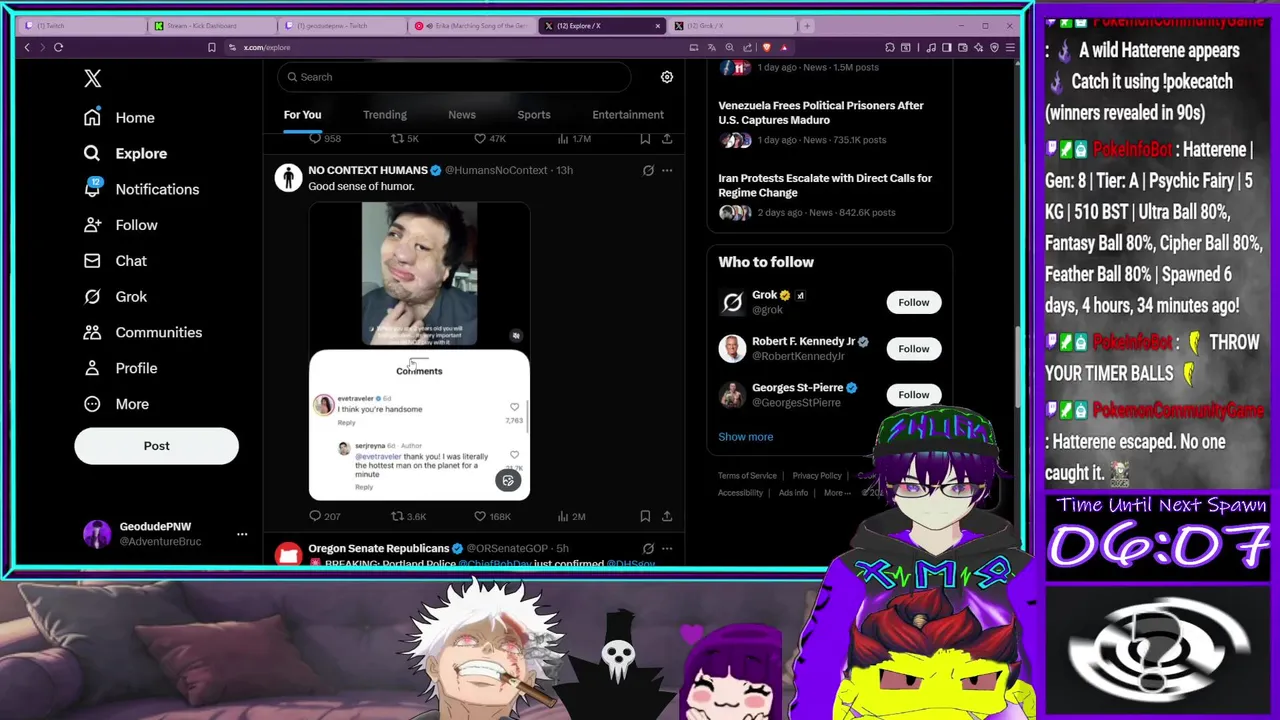
Task: Click the X search input field
Action: point(455,77)
